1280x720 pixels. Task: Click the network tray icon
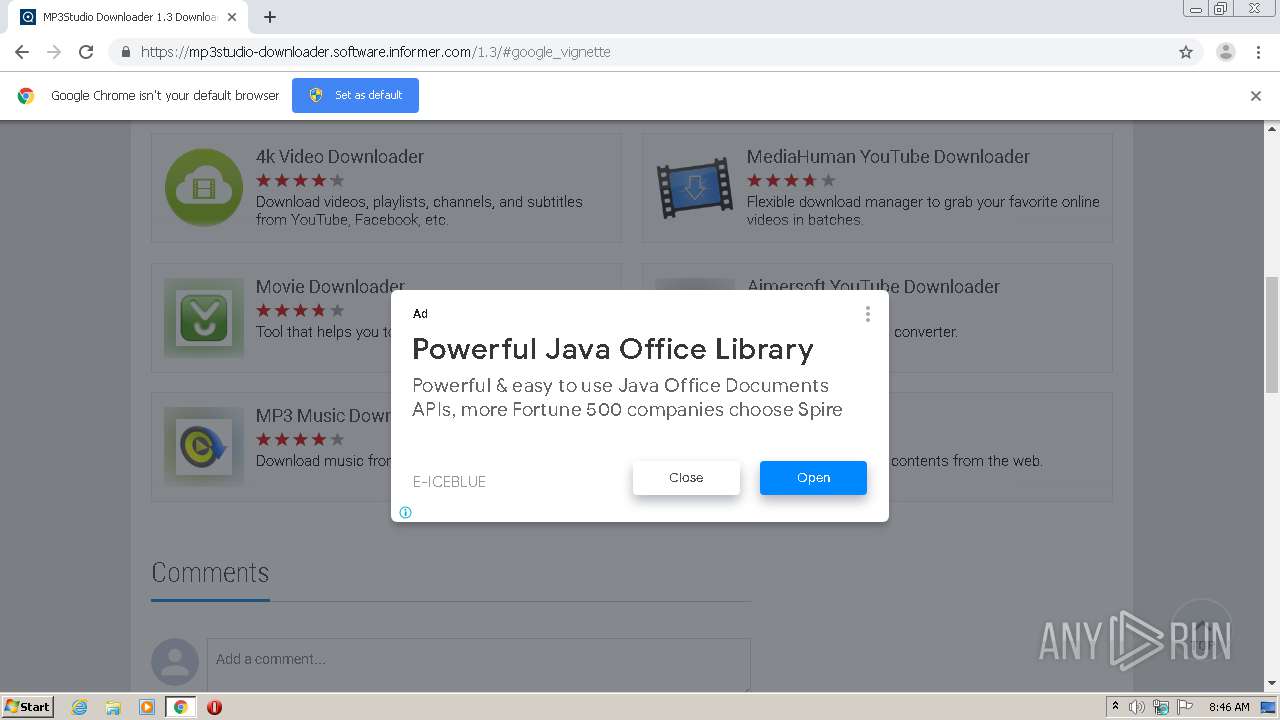click(x=1161, y=707)
